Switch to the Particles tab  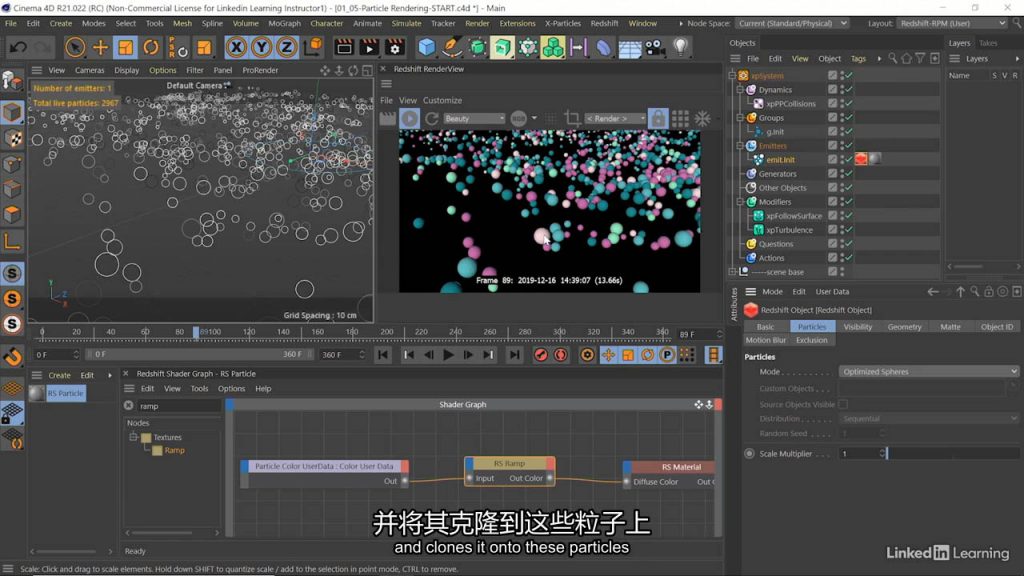tap(812, 327)
